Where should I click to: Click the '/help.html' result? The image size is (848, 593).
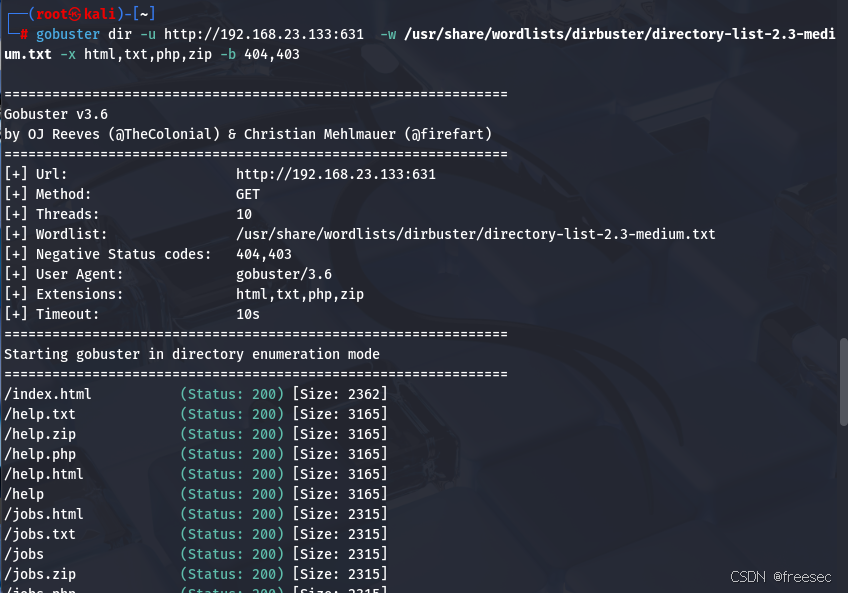44,475
